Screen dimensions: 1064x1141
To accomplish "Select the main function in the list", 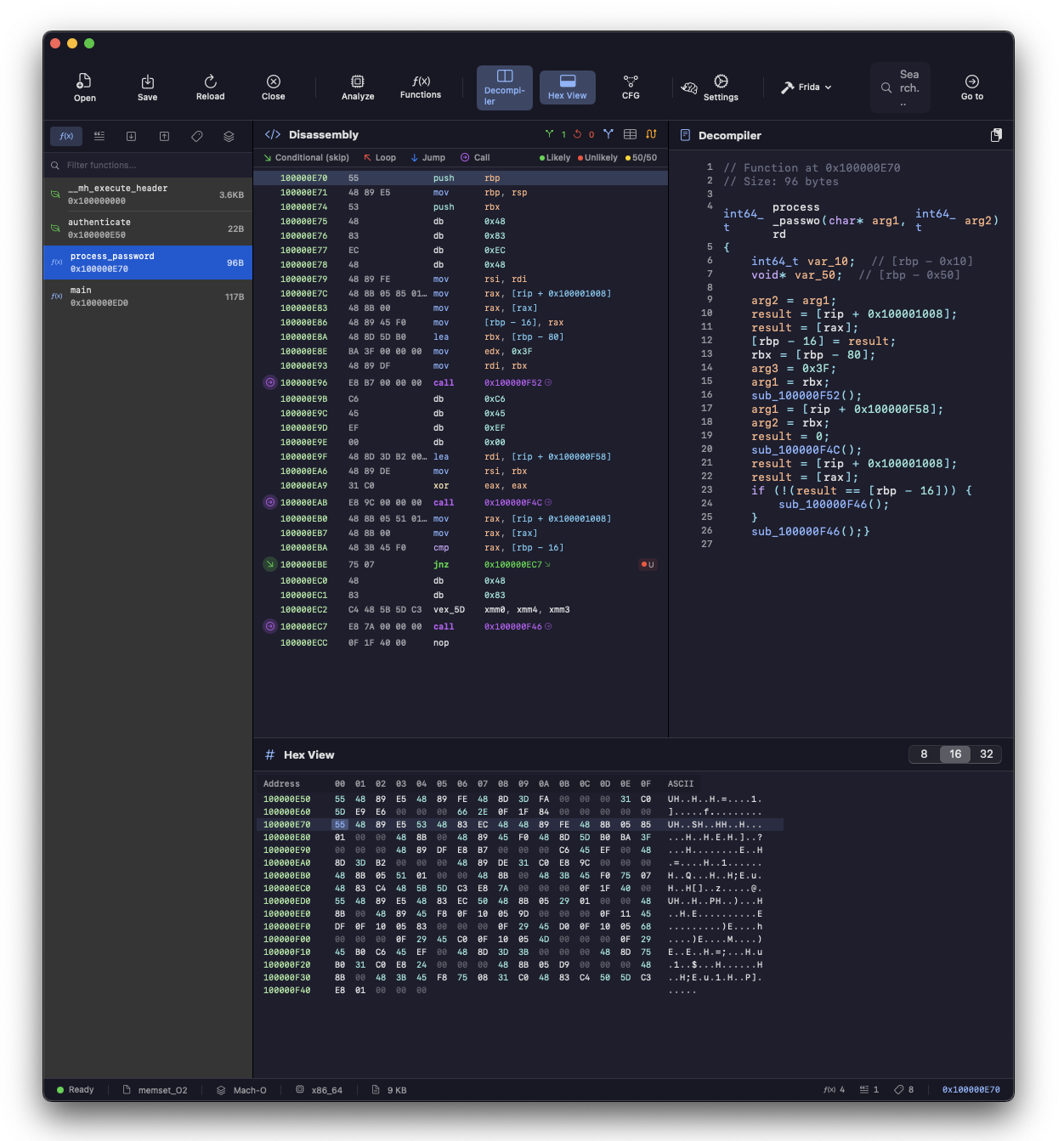I will 148,296.
